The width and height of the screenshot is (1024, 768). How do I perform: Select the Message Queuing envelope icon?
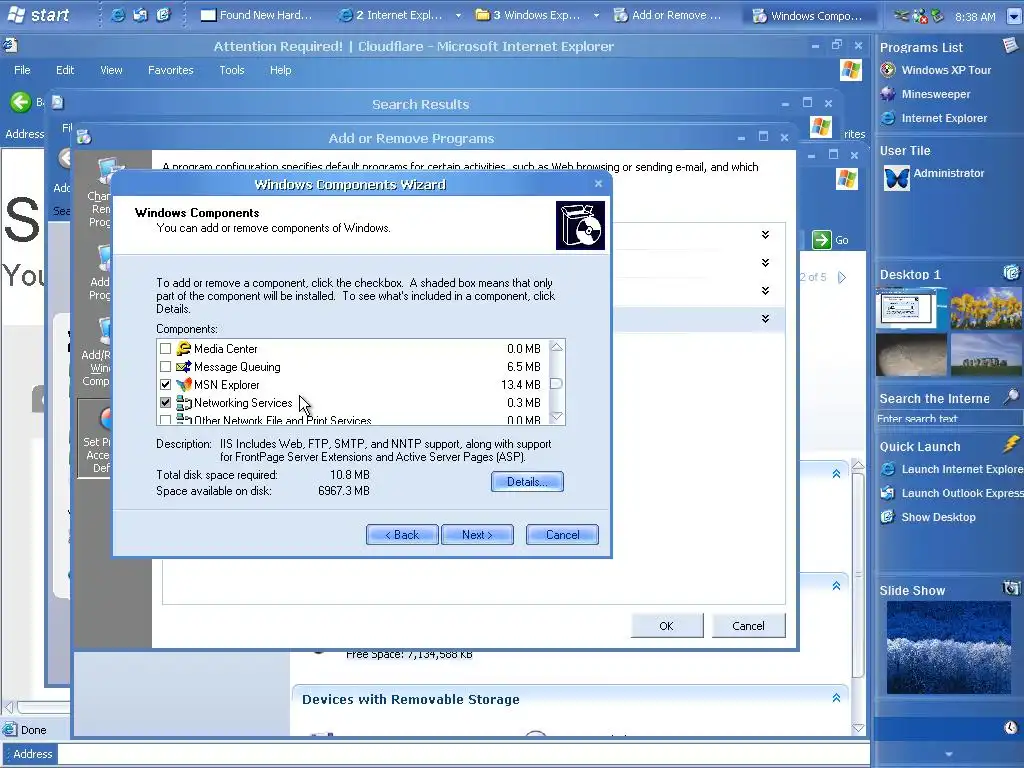[x=184, y=367]
